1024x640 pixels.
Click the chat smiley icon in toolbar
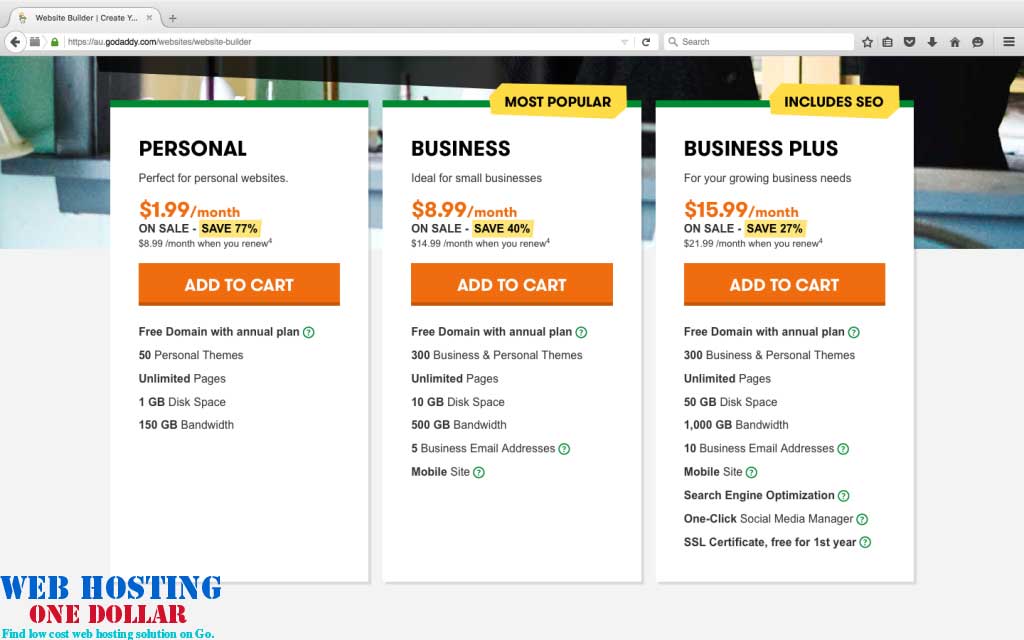pyautogui.click(x=978, y=42)
